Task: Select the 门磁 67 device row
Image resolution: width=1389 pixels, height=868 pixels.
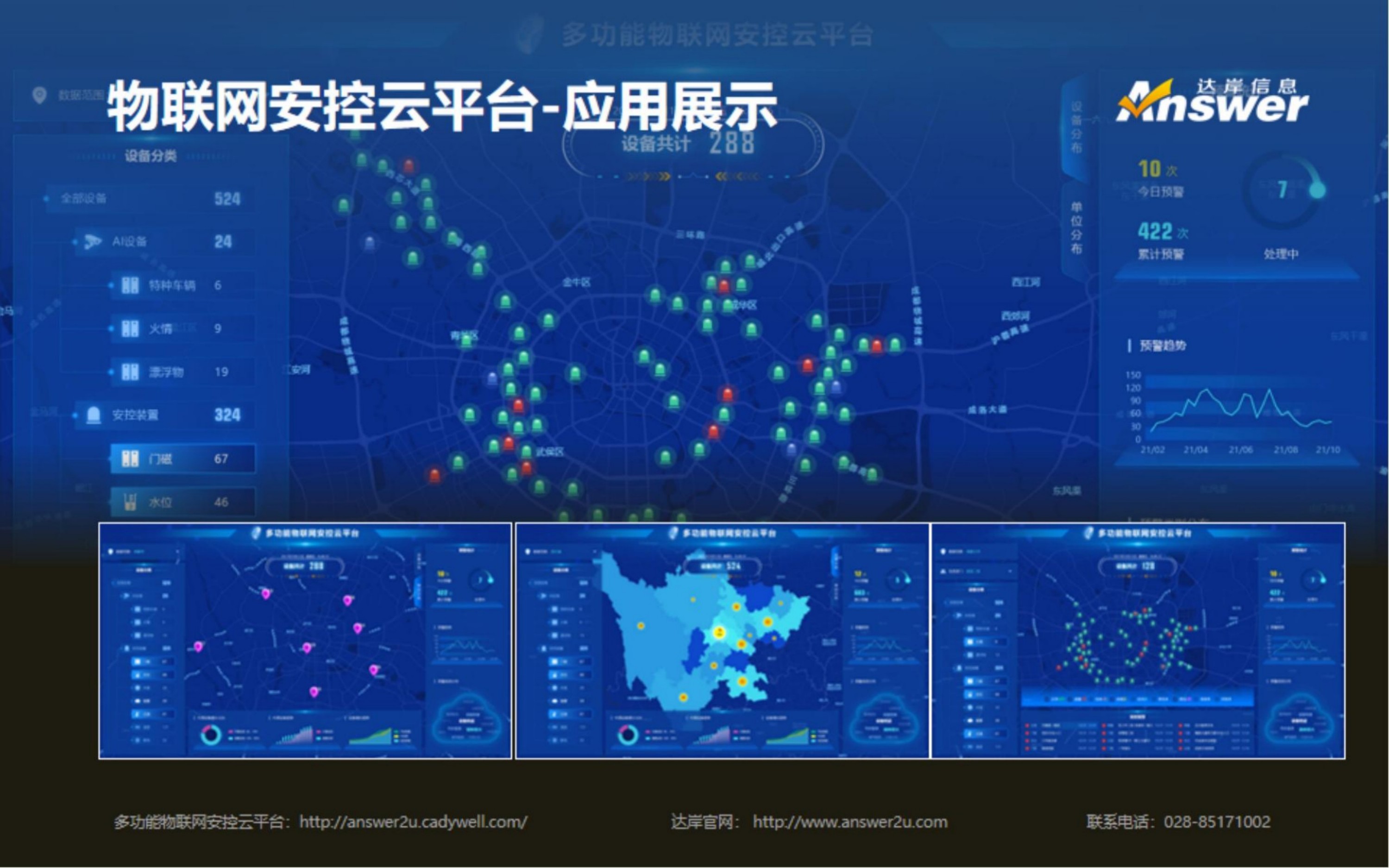Action: tap(182, 459)
